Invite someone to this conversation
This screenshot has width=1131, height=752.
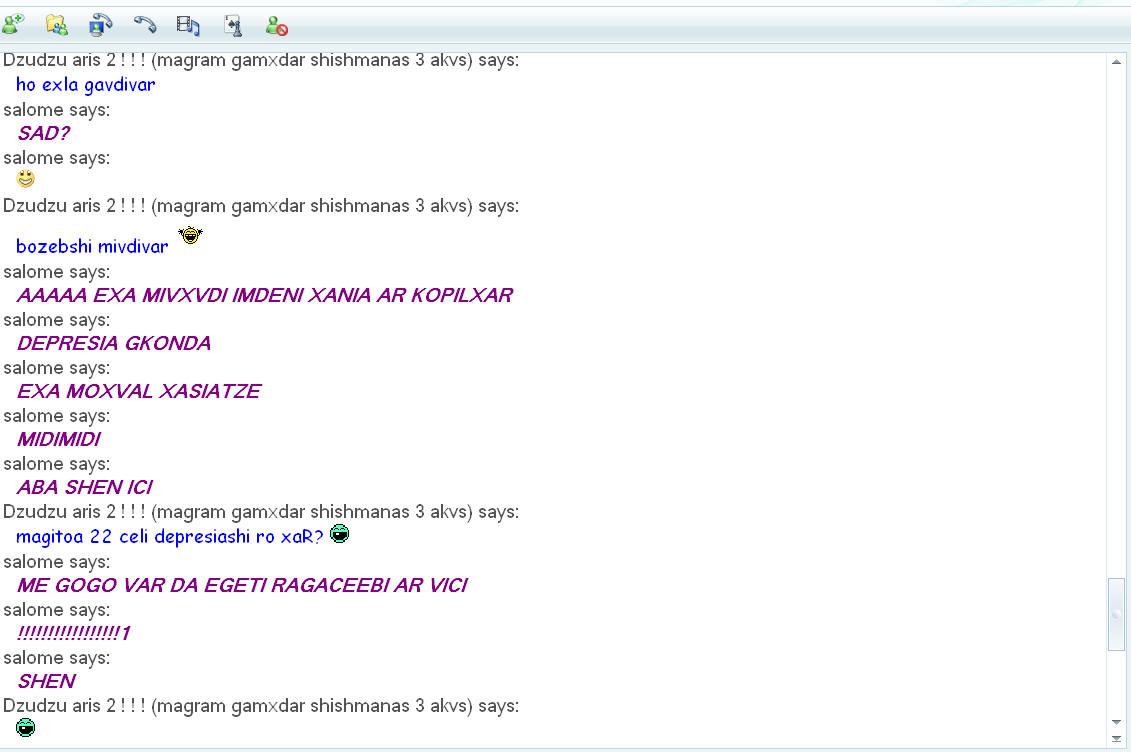coord(13,25)
